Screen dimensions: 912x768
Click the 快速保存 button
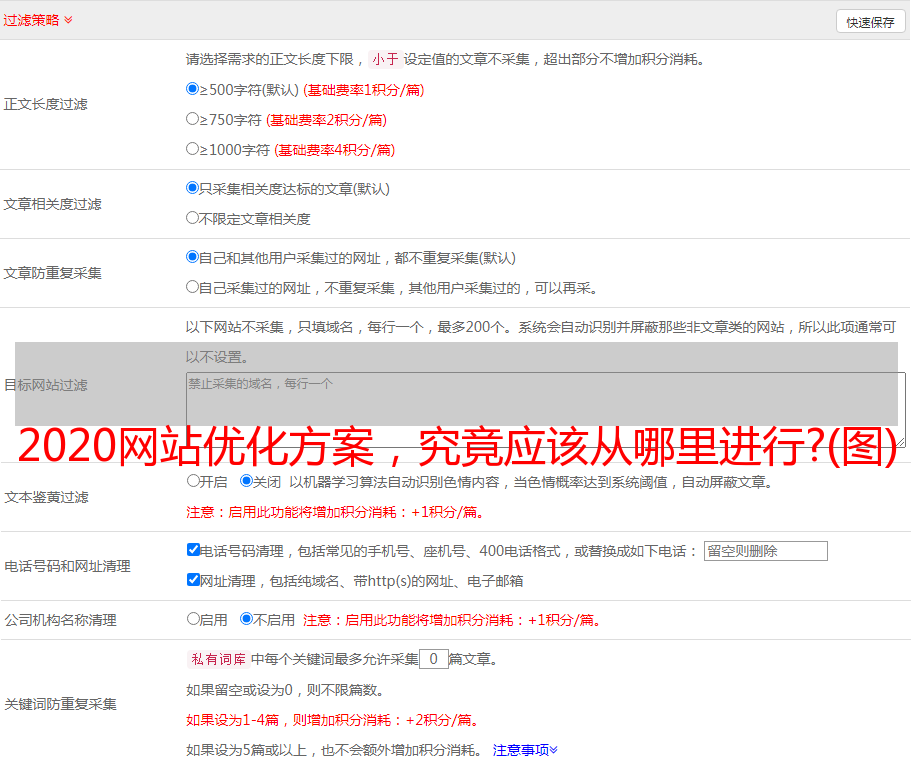[870, 22]
